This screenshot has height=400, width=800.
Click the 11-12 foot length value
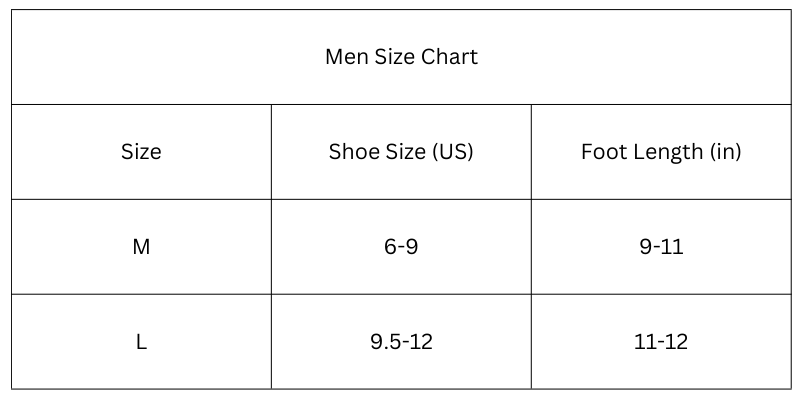point(661,342)
